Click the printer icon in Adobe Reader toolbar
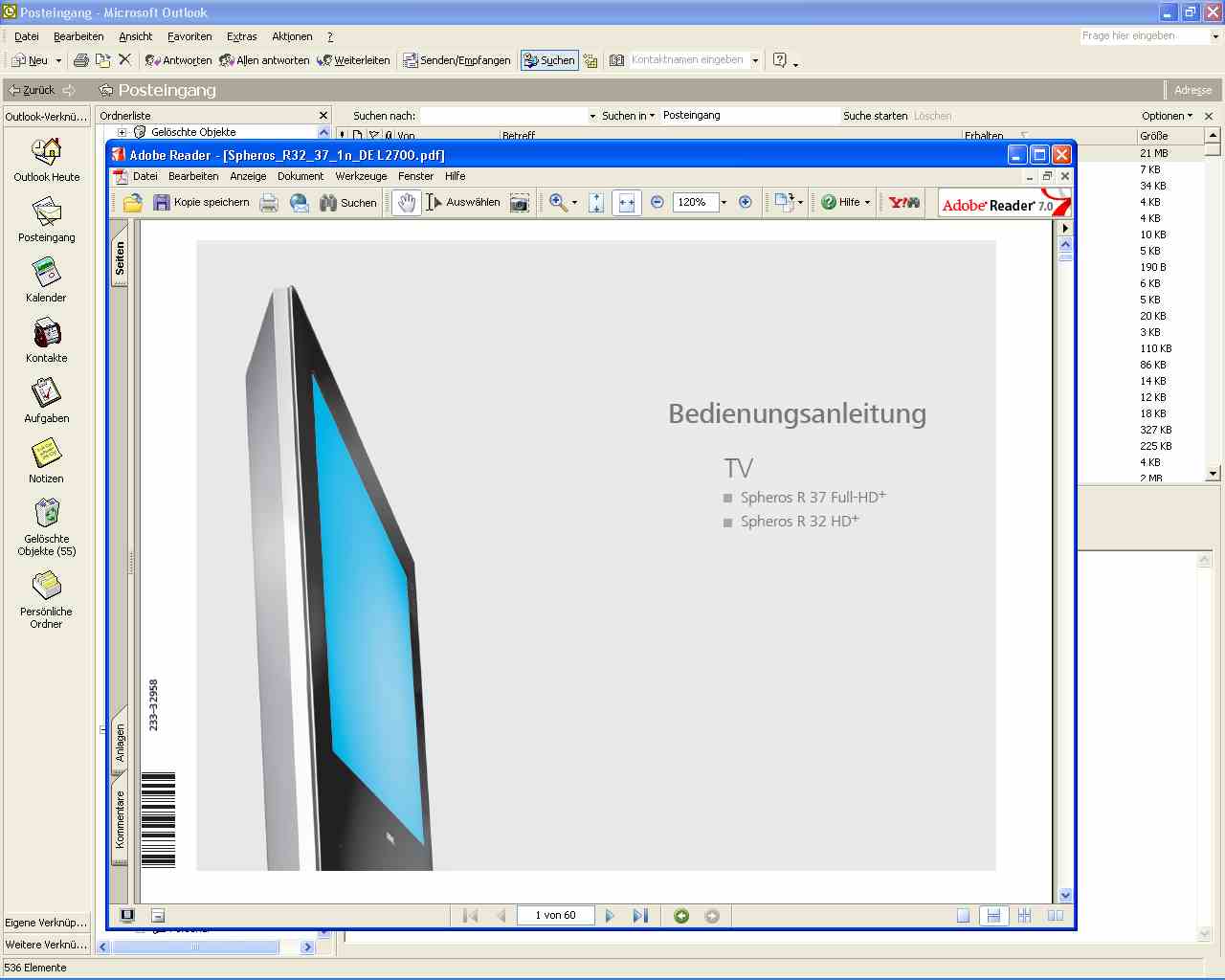The width and height of the screenshot is (1225, 980). pos(270,203)
